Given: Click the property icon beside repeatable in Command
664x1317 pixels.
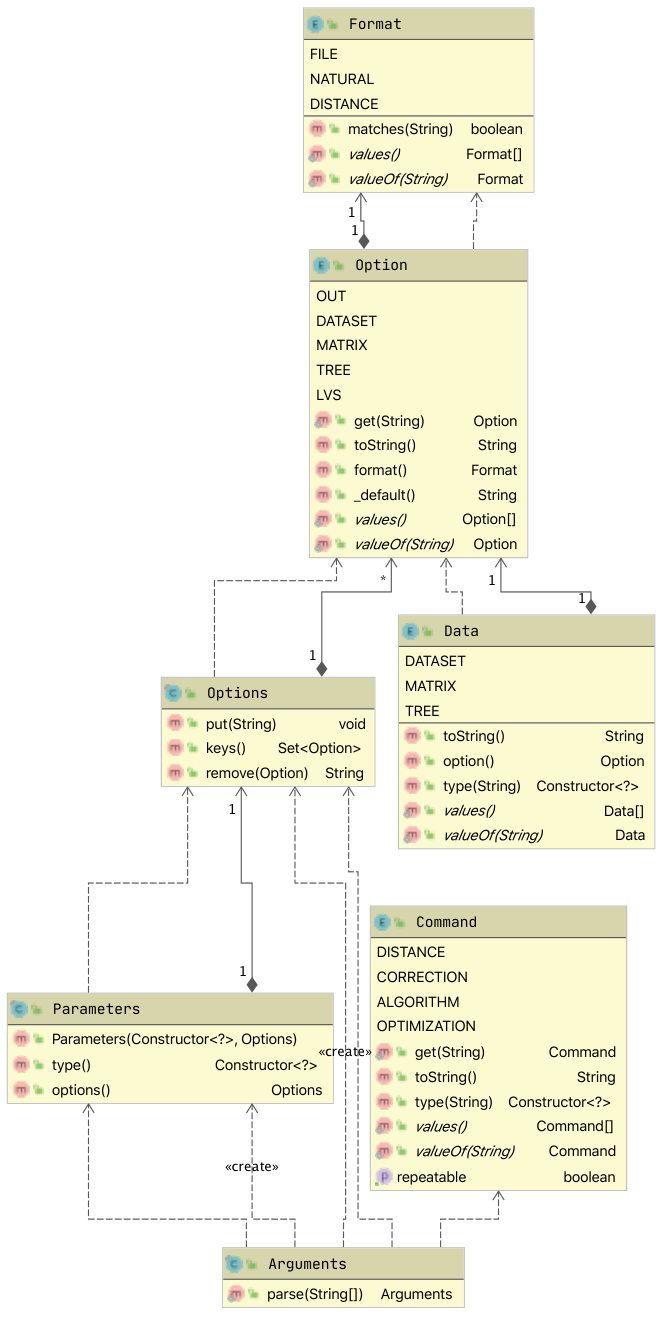Looking at the screenshot, I should coord(383,1177).
